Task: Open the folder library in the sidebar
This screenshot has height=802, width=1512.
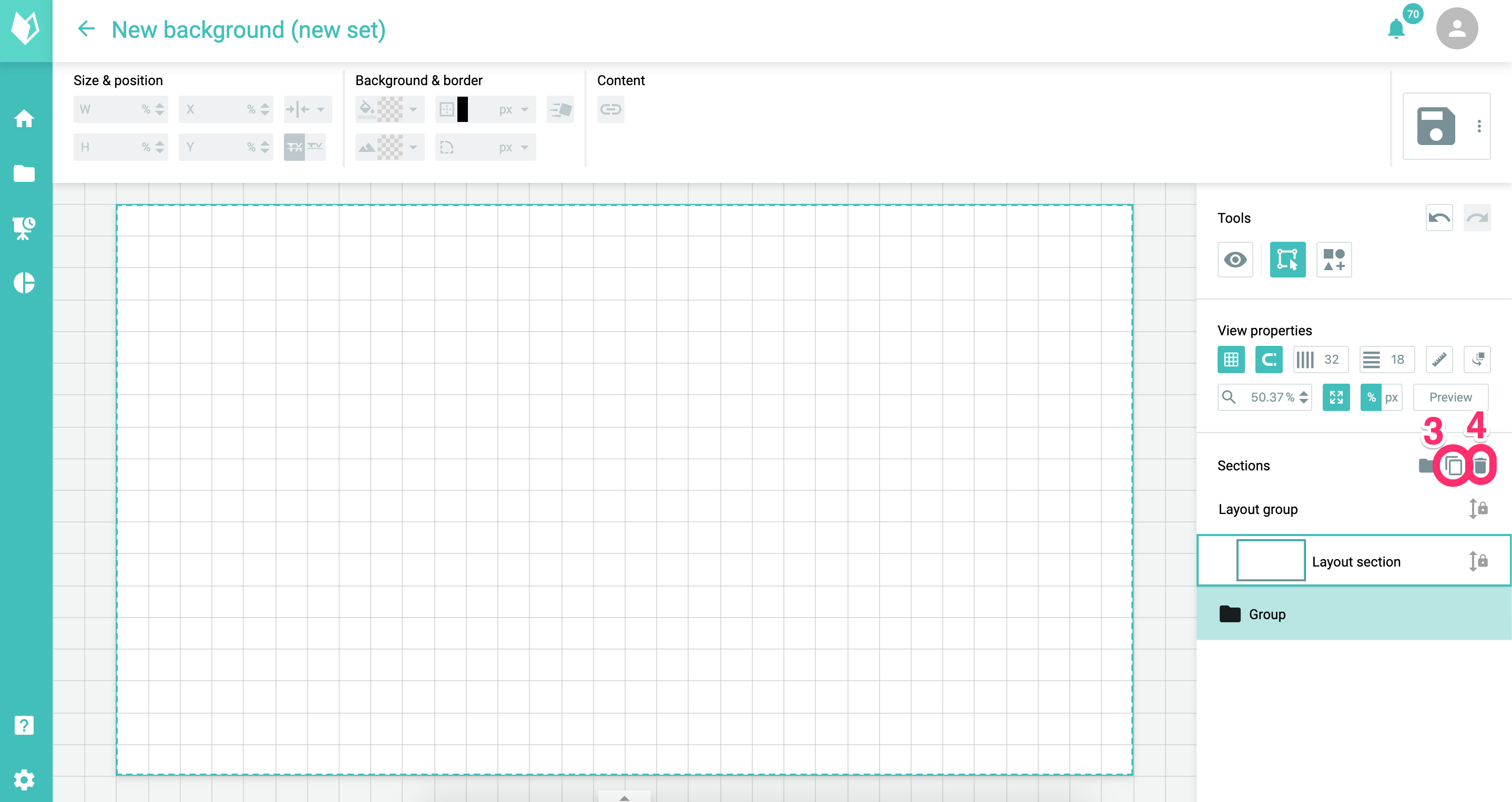Action: click(x=24, y=173)
